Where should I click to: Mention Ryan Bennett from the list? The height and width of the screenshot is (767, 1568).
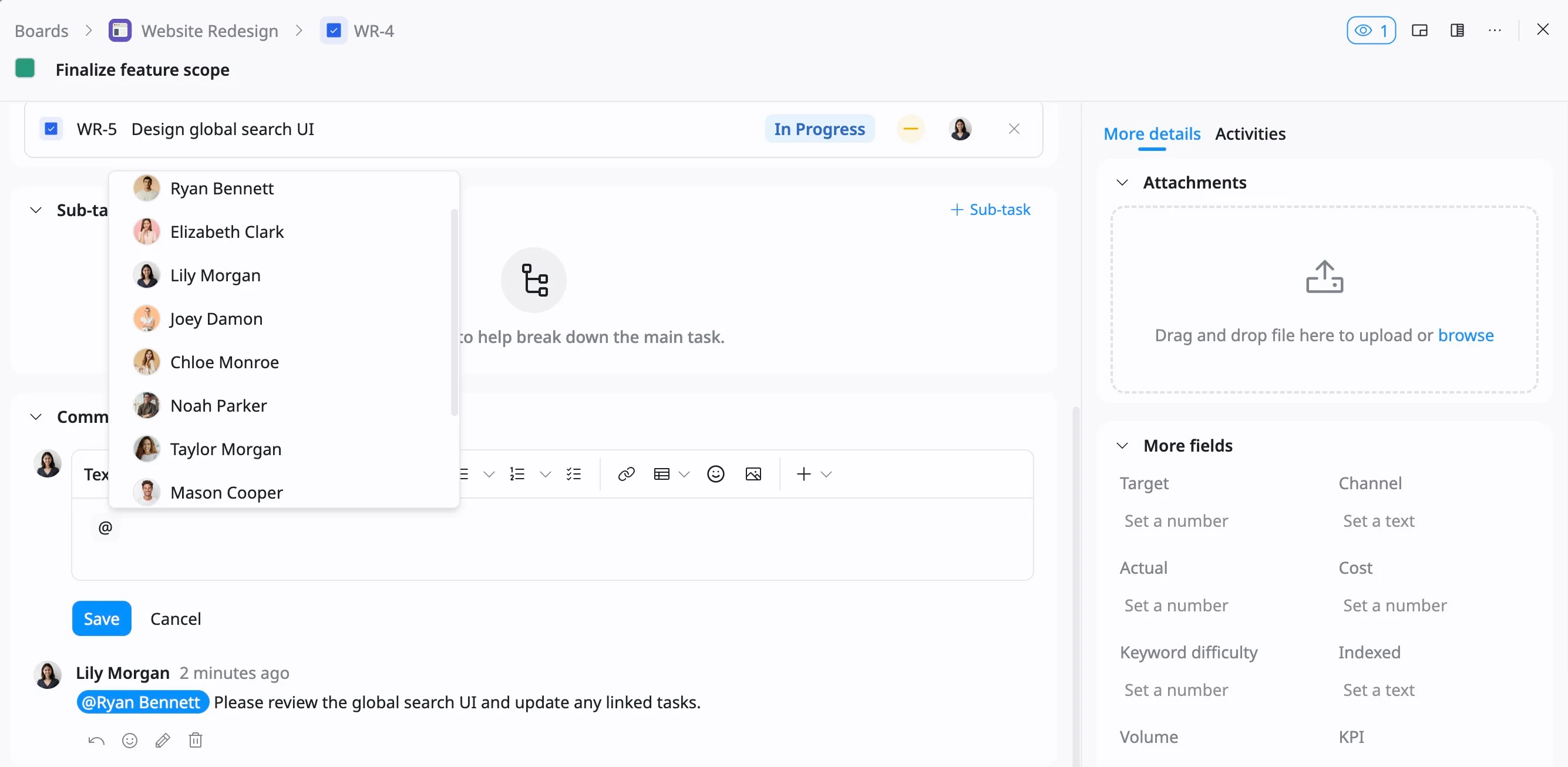[284, 189]
